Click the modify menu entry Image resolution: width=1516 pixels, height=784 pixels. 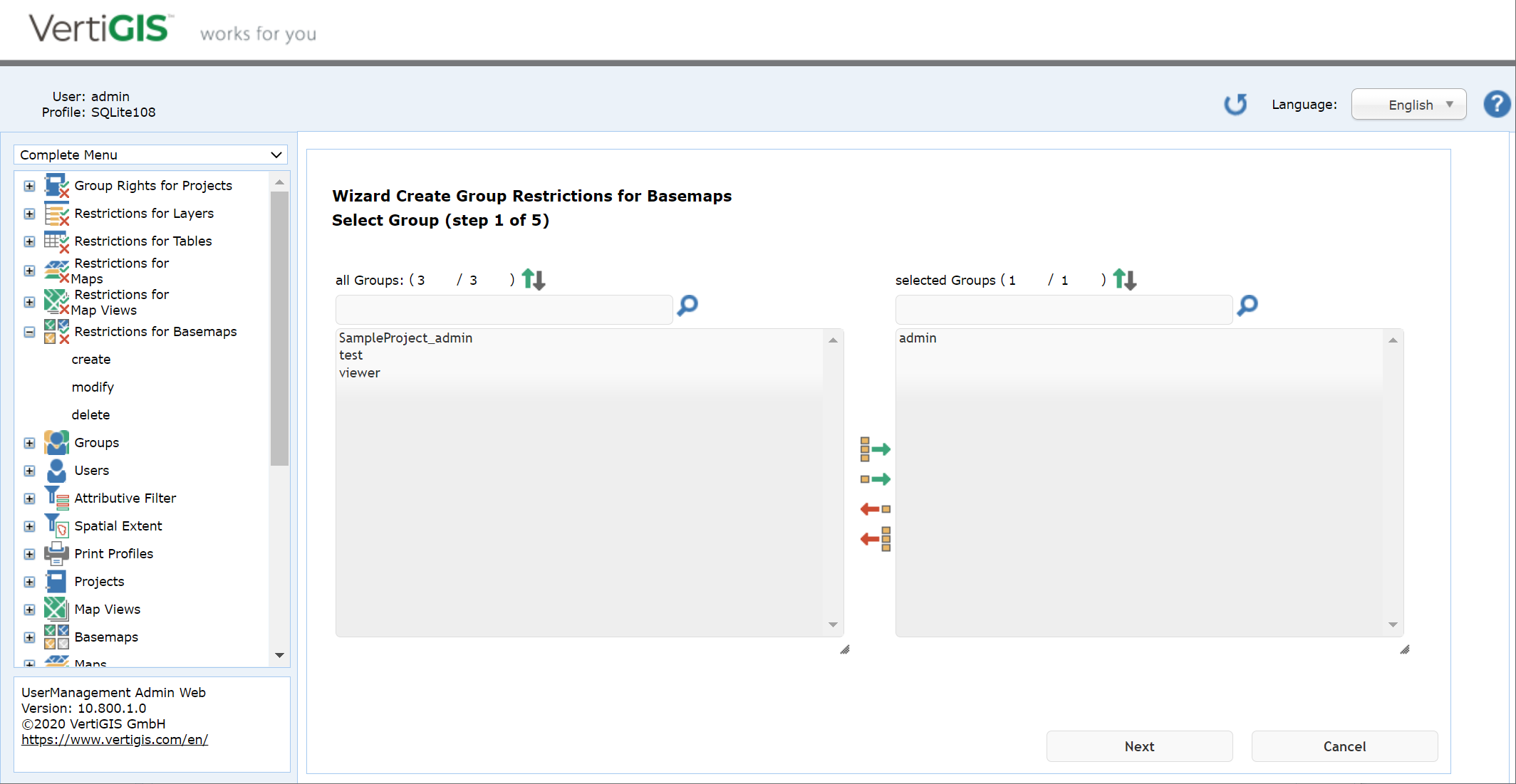pyautogui.click(x=93, y=387)
